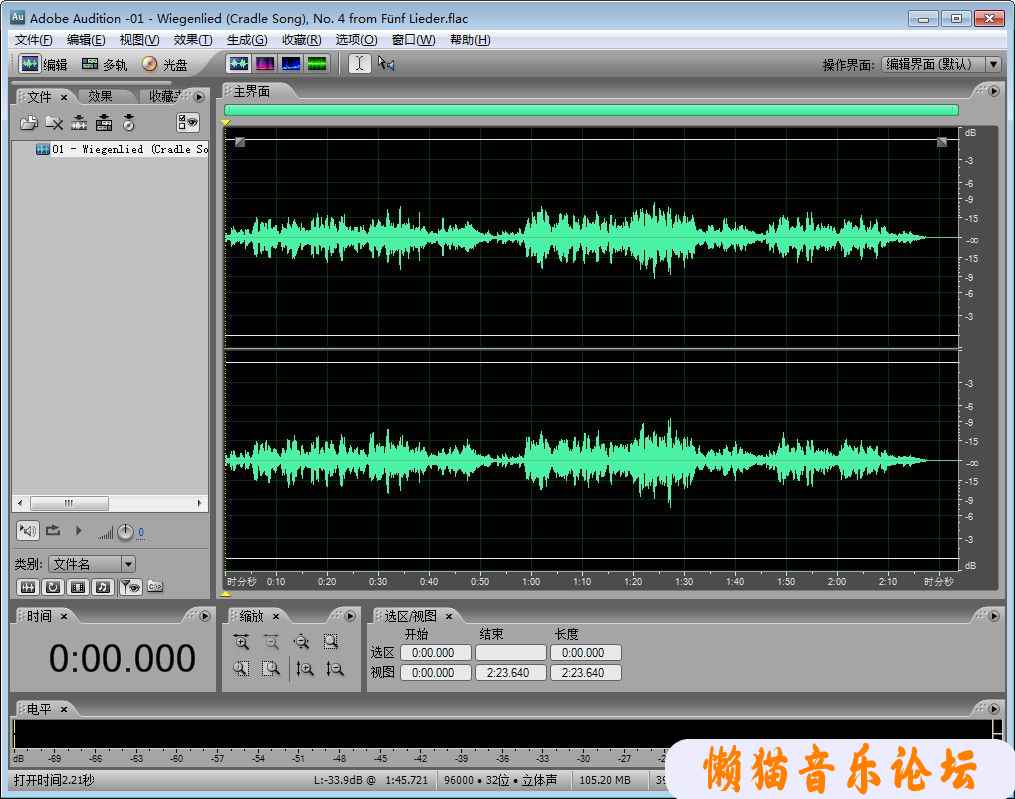Open the 类别 sort dropdown

tap(128, 564)
